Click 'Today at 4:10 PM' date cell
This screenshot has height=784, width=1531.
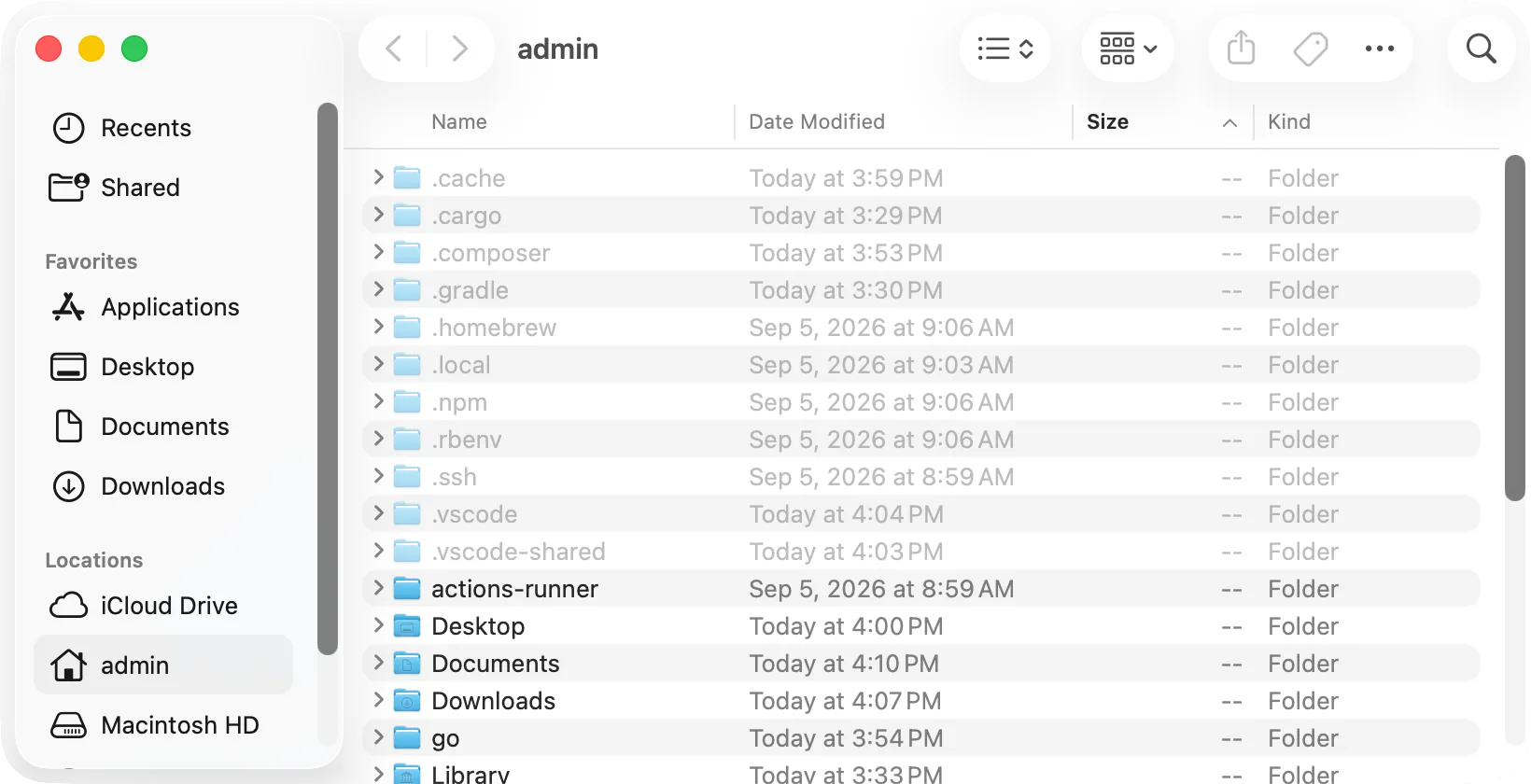click(844, 664)
